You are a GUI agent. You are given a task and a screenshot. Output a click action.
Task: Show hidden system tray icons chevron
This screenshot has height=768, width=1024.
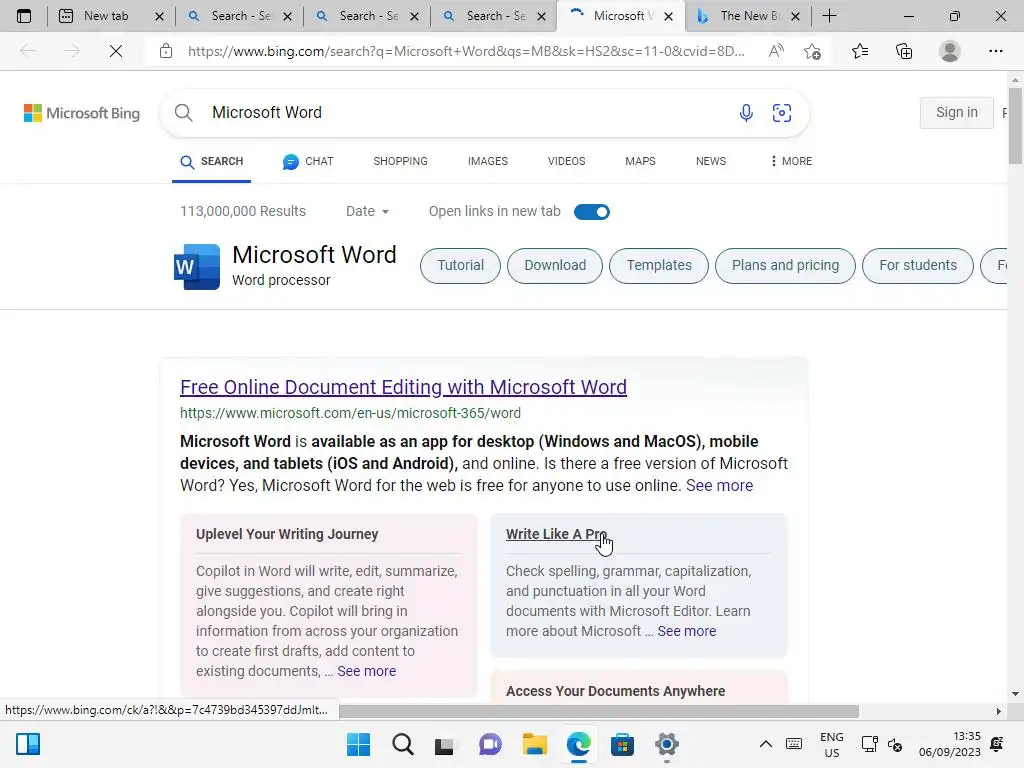pos(765,744)
